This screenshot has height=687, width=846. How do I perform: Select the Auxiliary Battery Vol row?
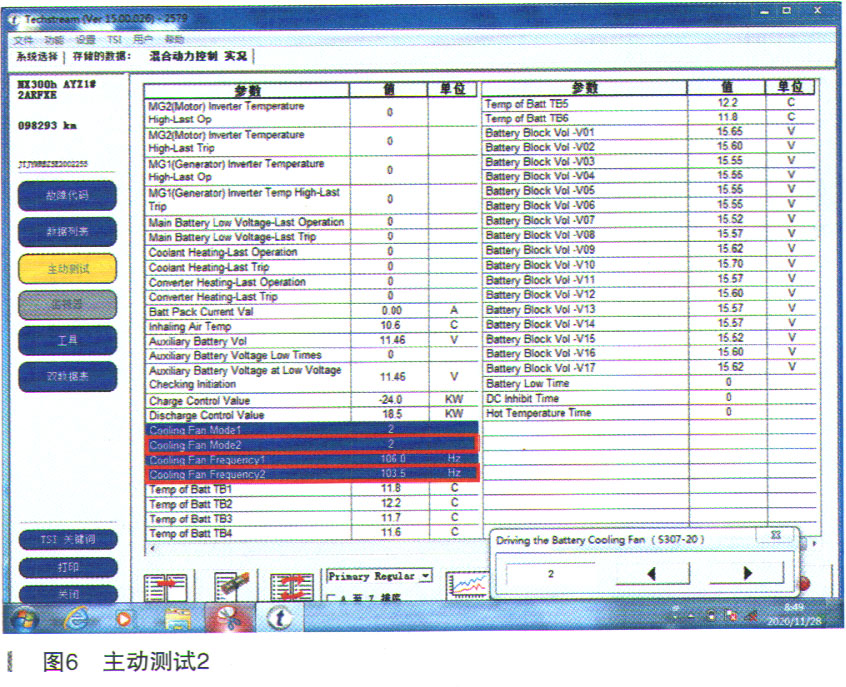311,341
